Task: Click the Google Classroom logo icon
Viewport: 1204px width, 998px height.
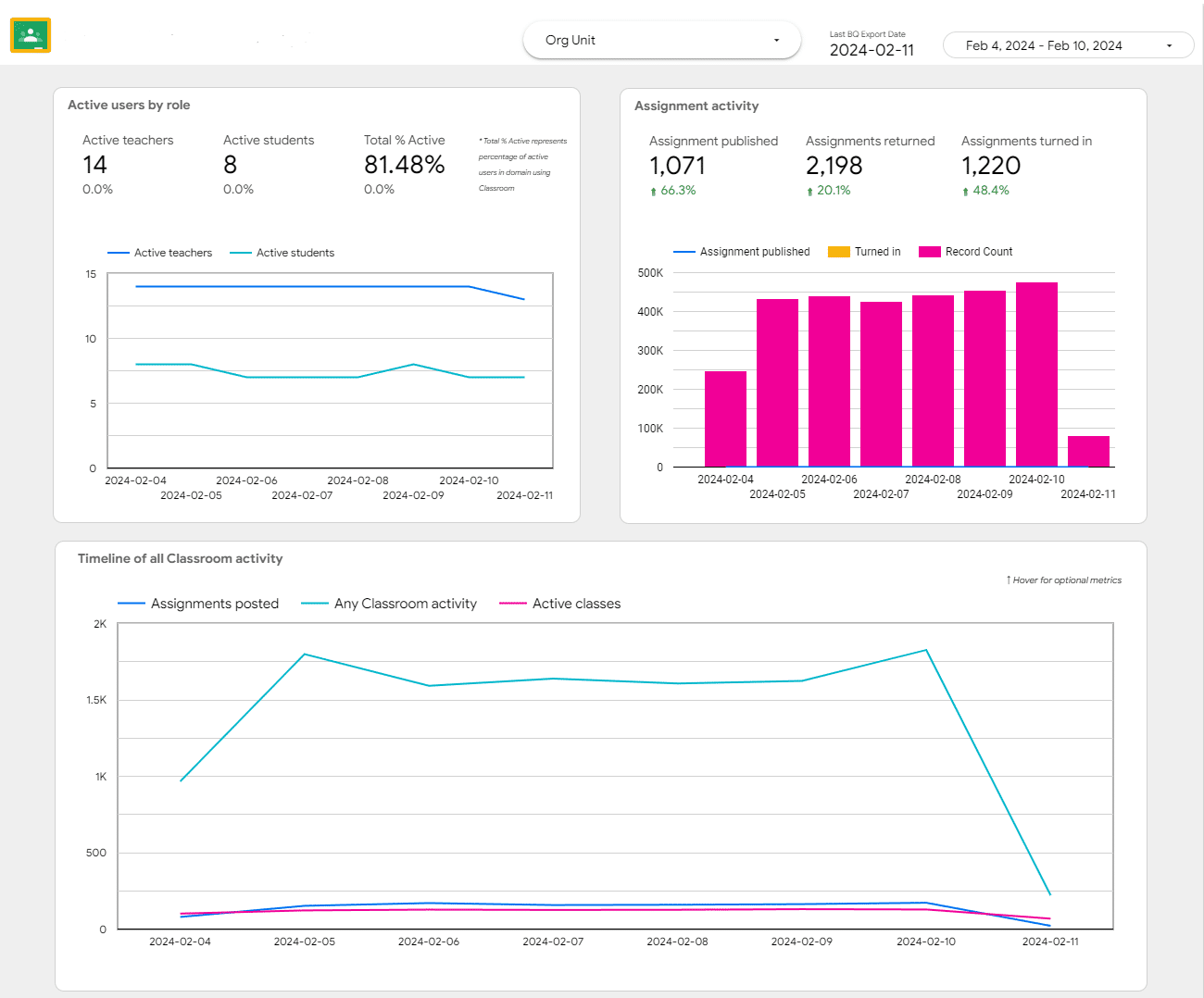Action: [31, 35]
